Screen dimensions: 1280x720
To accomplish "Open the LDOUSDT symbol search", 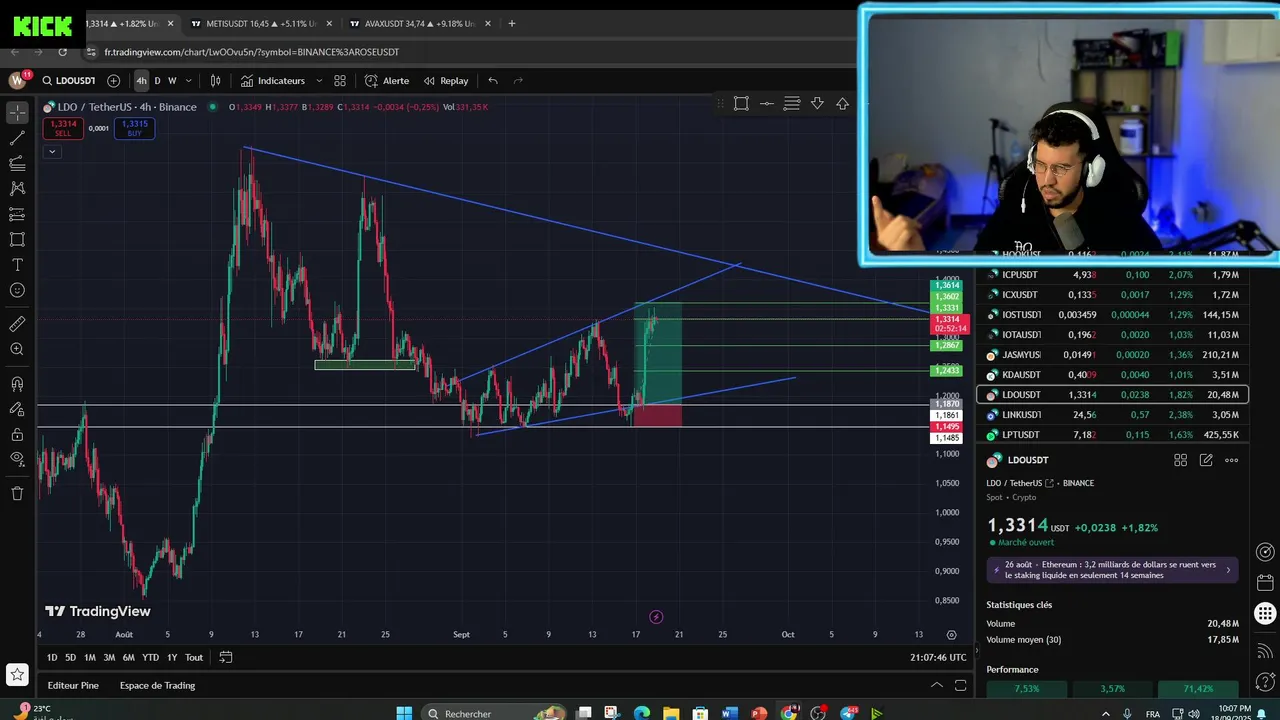I will 68,81.
